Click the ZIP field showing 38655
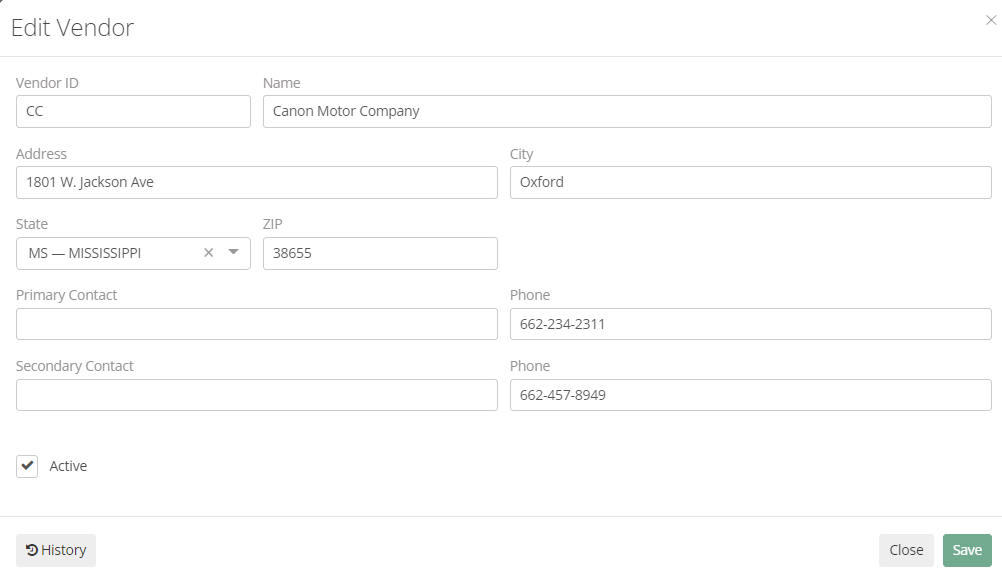The height and width of the screenshot is (582, 1002). click(x=380, y=253)
